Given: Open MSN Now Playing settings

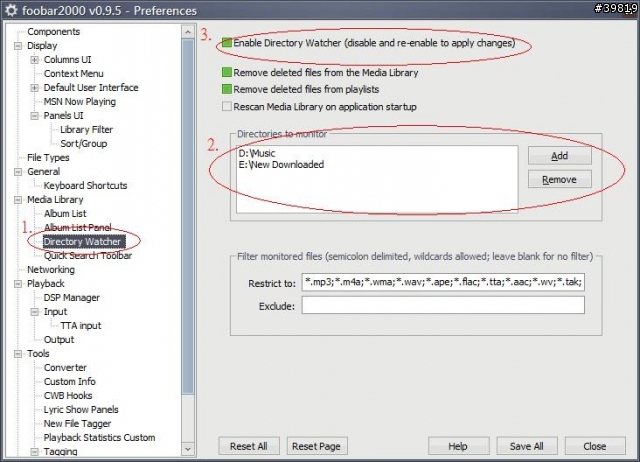Looking at the screenshot, I should point(80,102).
